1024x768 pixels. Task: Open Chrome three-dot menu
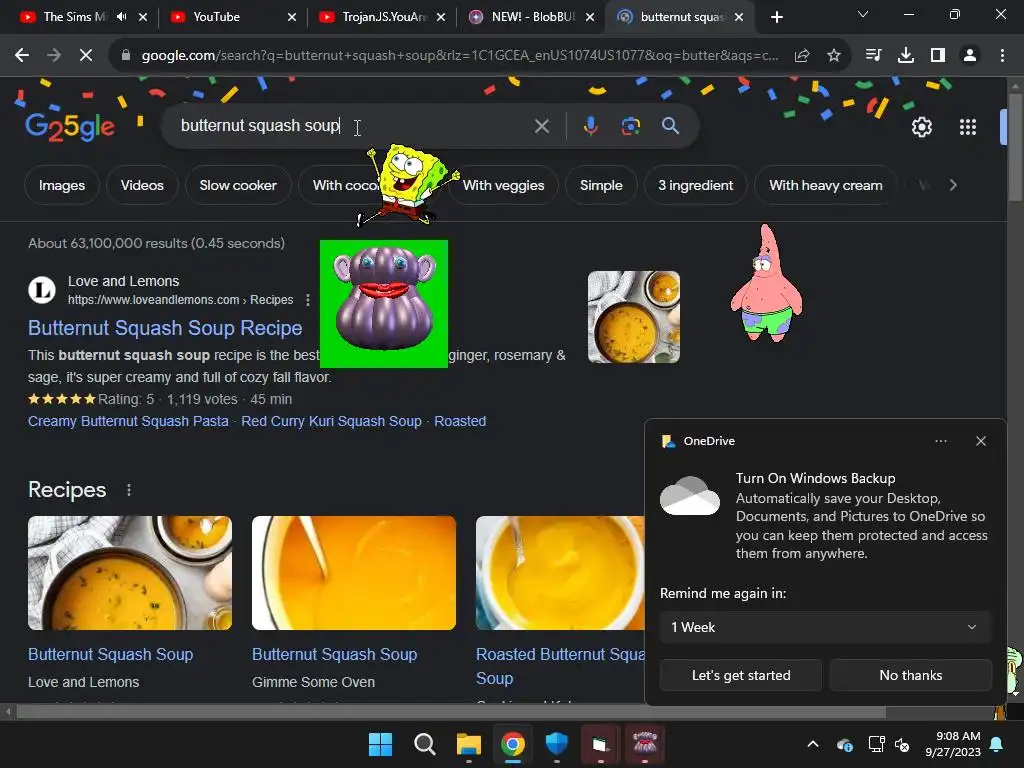[x=1002, y=56]
